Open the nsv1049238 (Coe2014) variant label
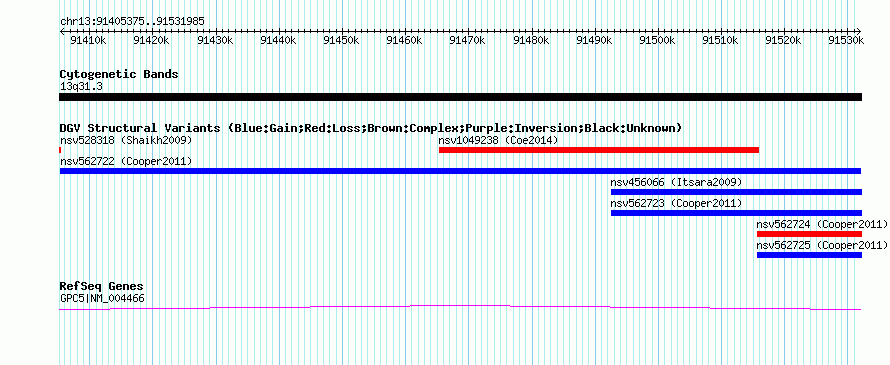 498,140
